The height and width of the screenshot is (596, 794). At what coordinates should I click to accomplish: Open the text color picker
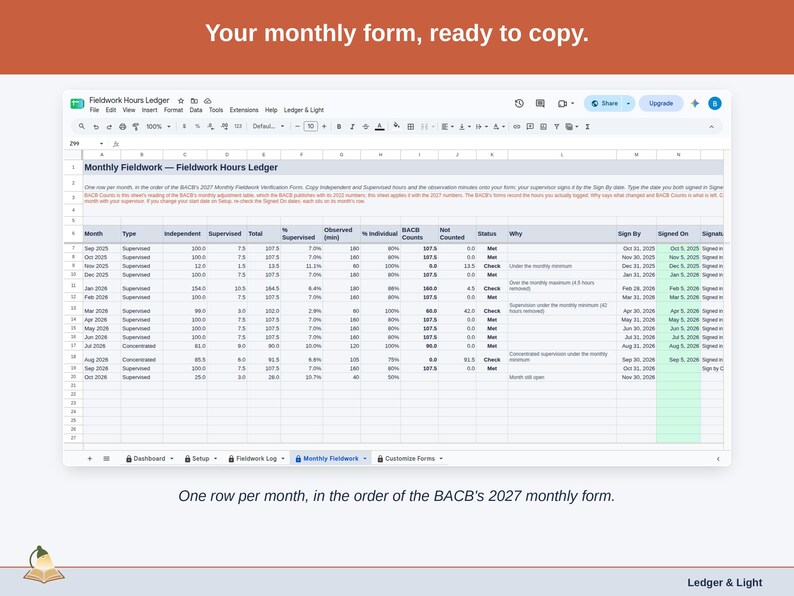(379, 127)
